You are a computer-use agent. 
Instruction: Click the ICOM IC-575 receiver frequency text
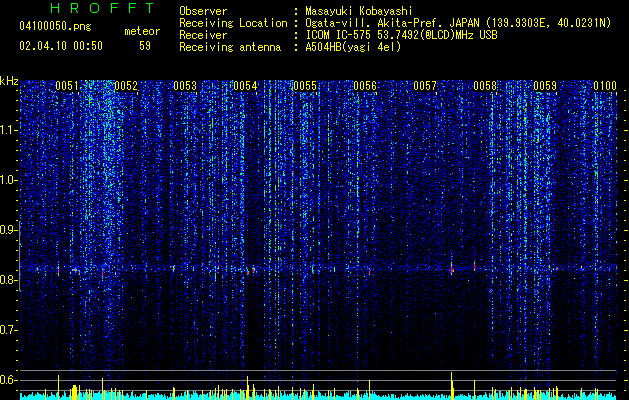coord(401,35)
